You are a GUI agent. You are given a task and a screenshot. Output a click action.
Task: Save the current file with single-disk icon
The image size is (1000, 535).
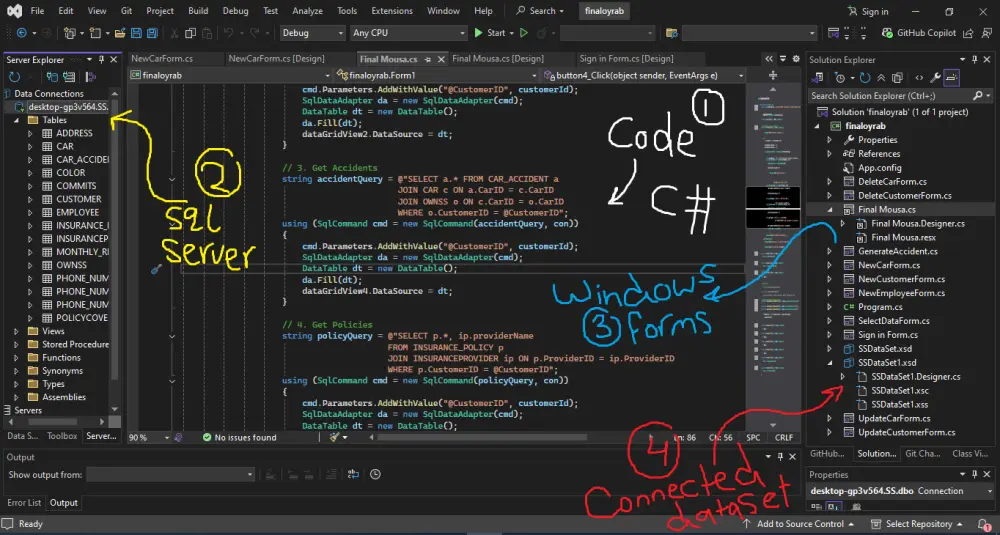pyautogui.click(x=136, y=33)
